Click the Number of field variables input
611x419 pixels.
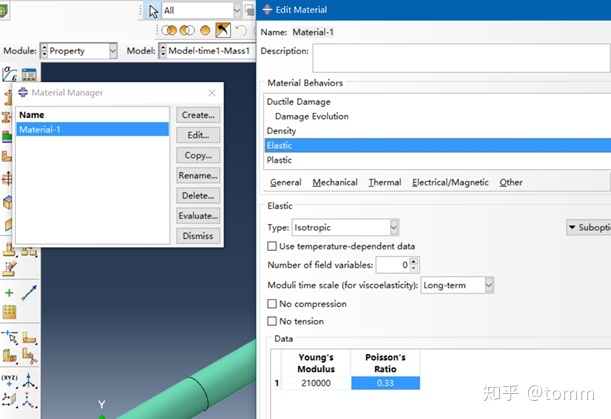click(x=393, y=265)
